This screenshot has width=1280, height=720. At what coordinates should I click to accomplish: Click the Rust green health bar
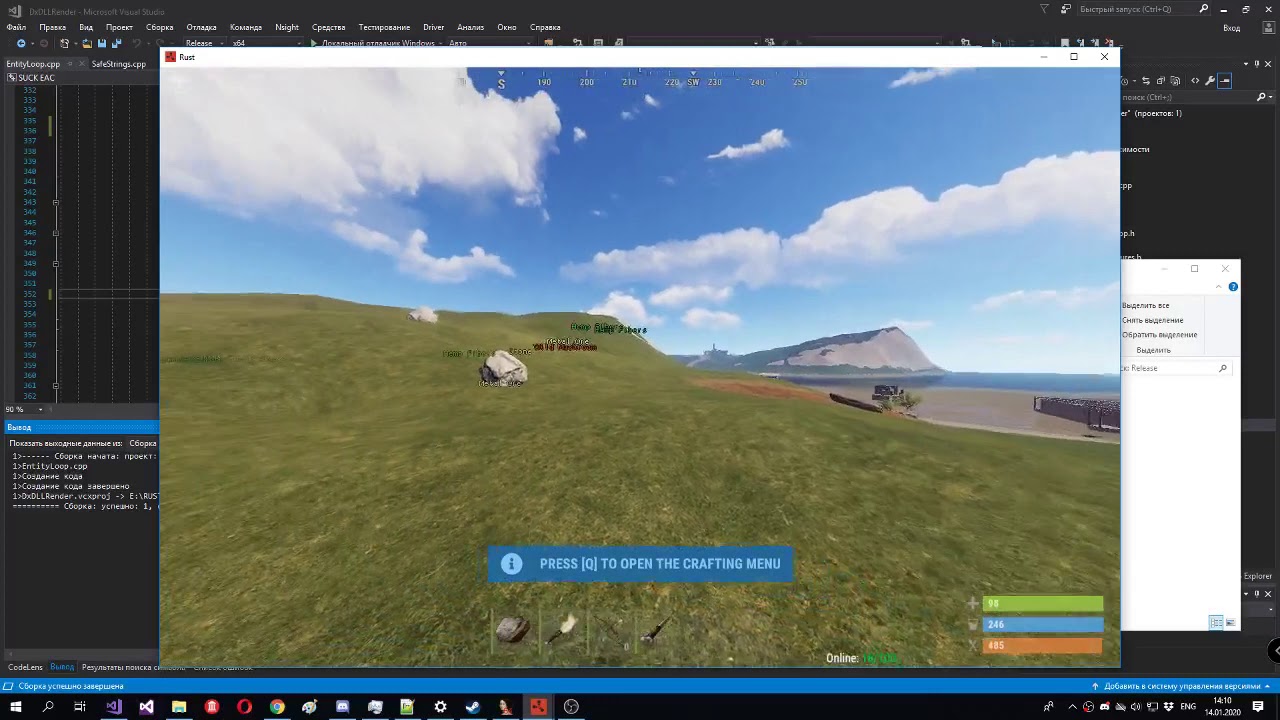pos(1043,603)
